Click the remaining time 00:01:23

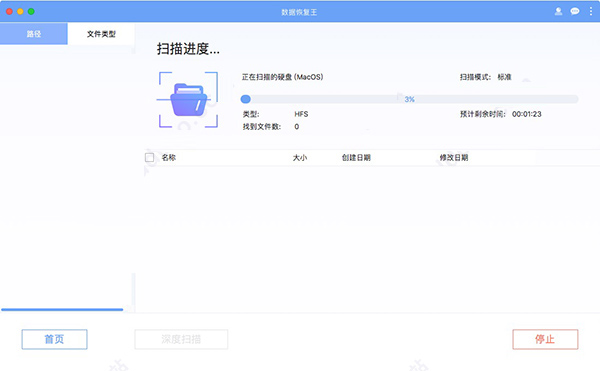point(527,114)
